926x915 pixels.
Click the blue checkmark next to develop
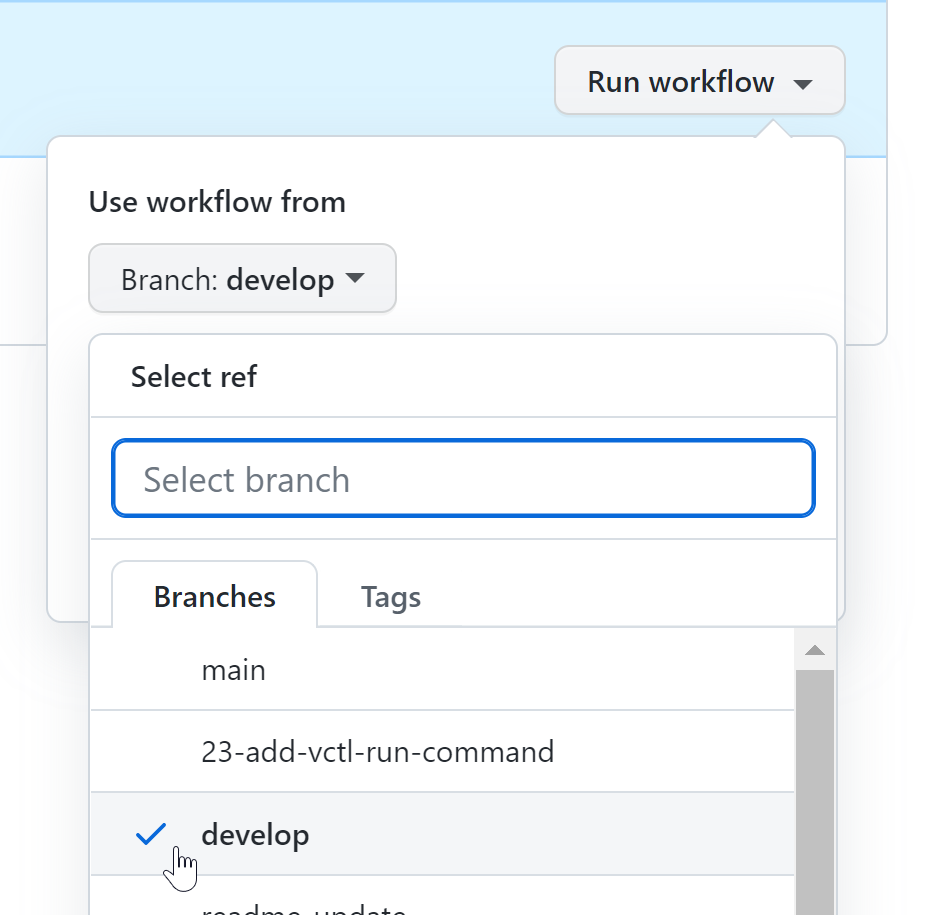151,834
